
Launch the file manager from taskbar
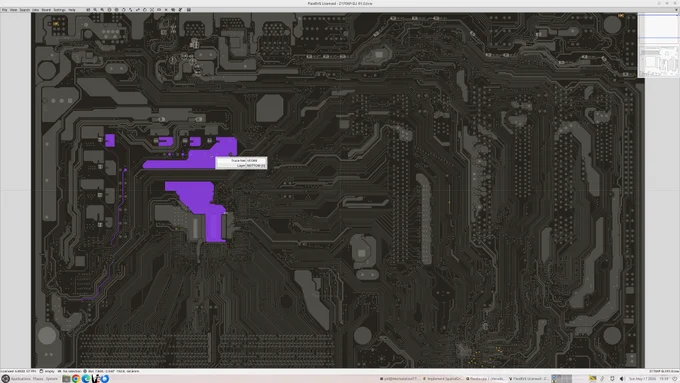66,379
